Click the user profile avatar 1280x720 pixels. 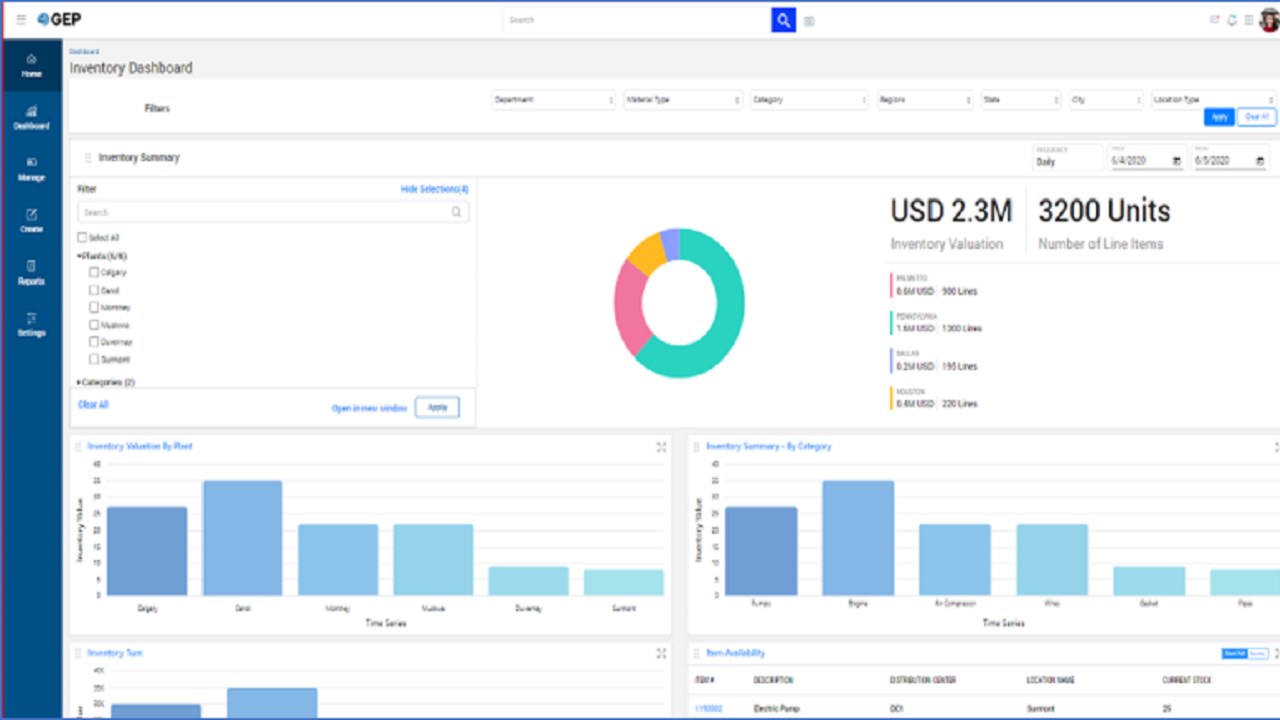click(1268, 20)
